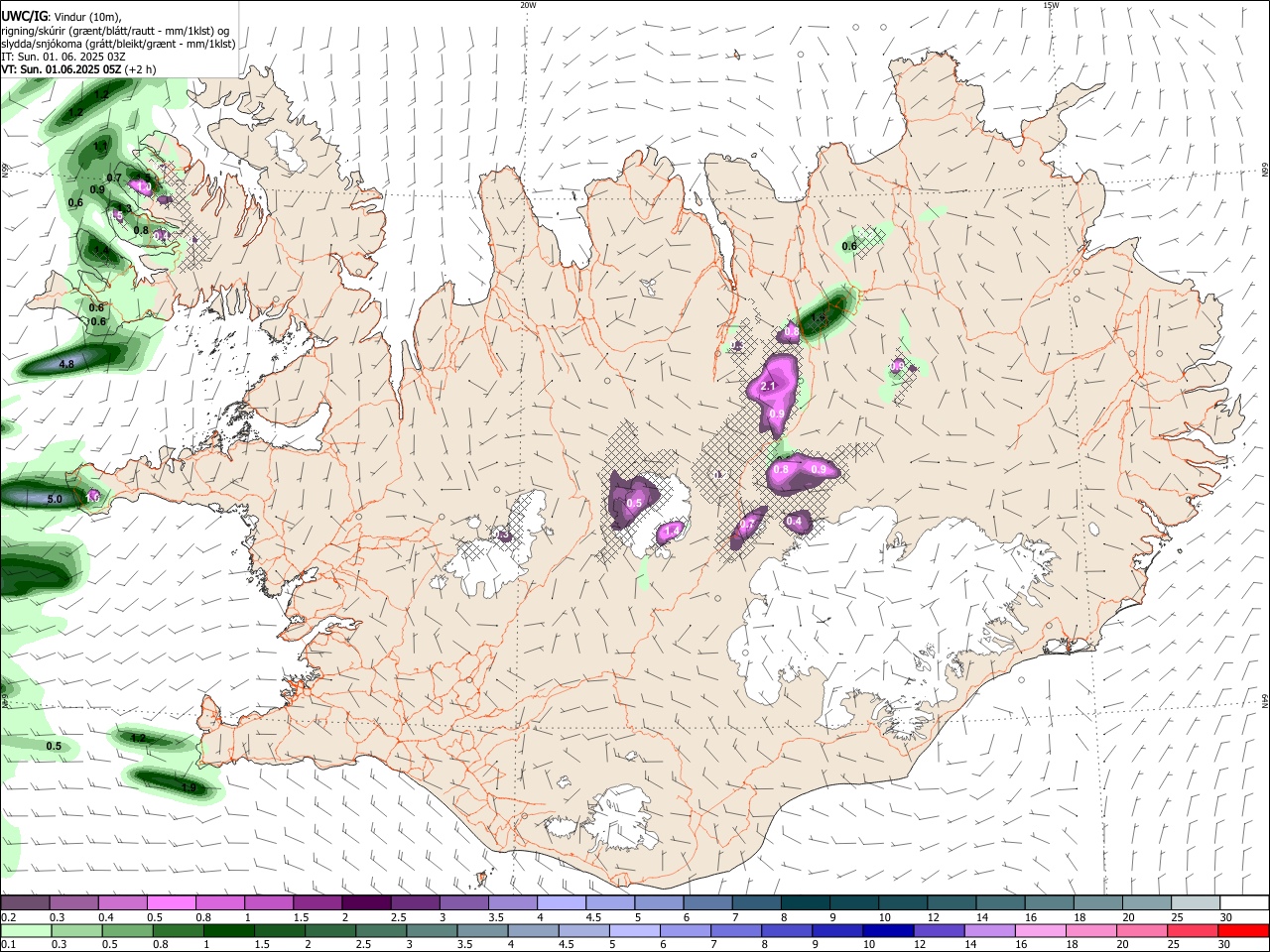Select the light gray 25–30 snow legend swatch
This screenshot has height=952, width=1270.
tap(1196, 903)
